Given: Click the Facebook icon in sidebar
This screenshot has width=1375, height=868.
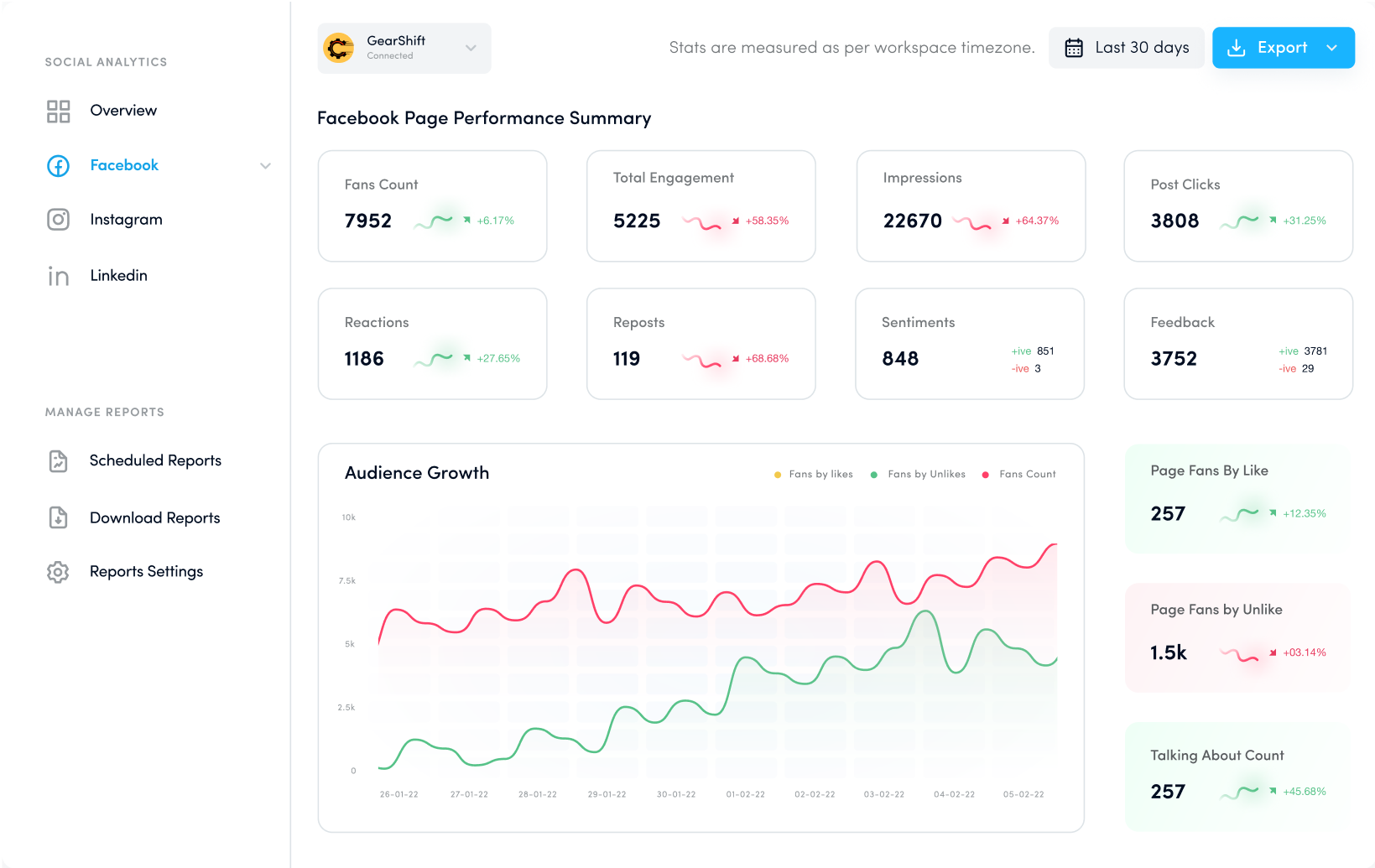Looking at the screenshot, I should click(x=57, y=165).
